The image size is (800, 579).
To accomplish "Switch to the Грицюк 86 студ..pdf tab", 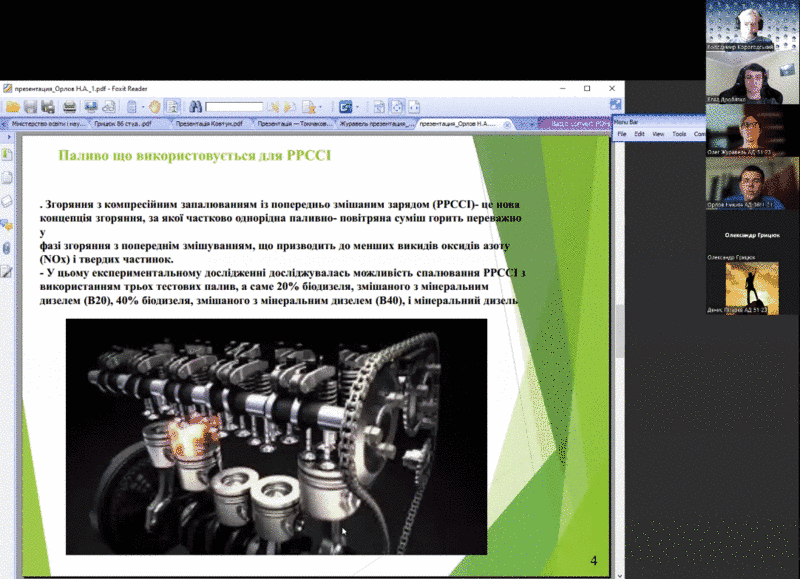I will [123, 123].
